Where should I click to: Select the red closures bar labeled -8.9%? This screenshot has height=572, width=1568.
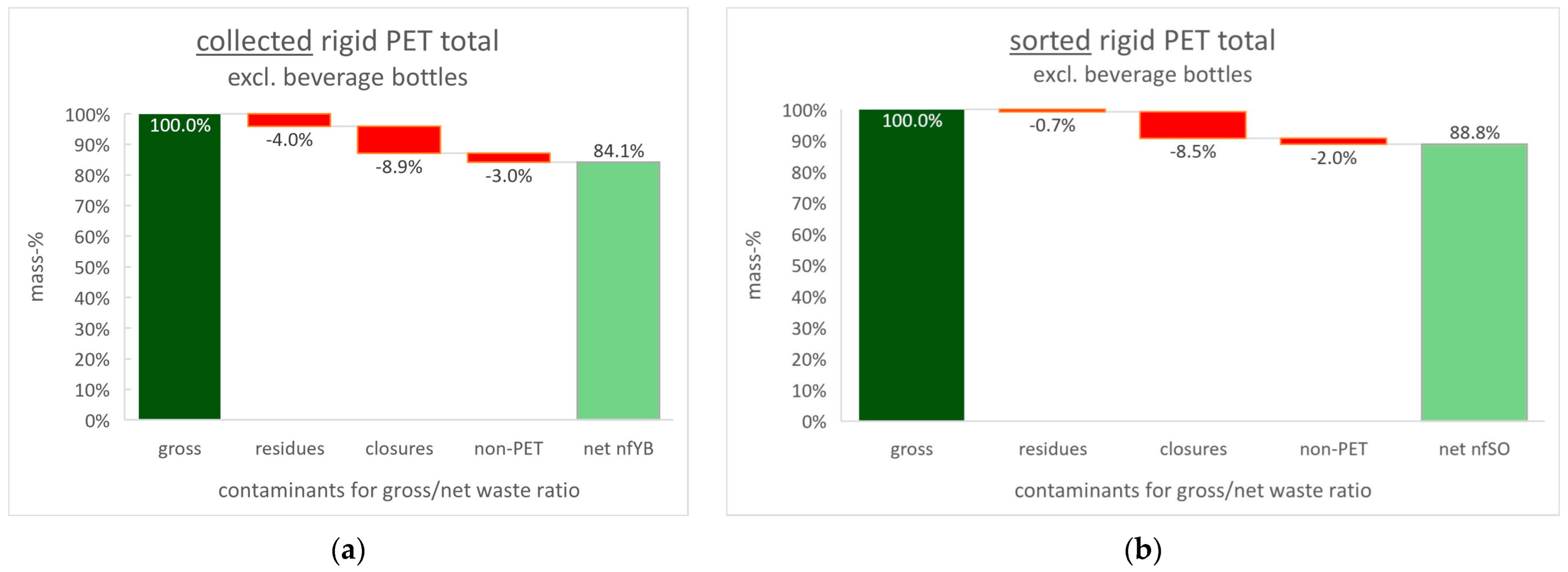[x=399, y=139]
